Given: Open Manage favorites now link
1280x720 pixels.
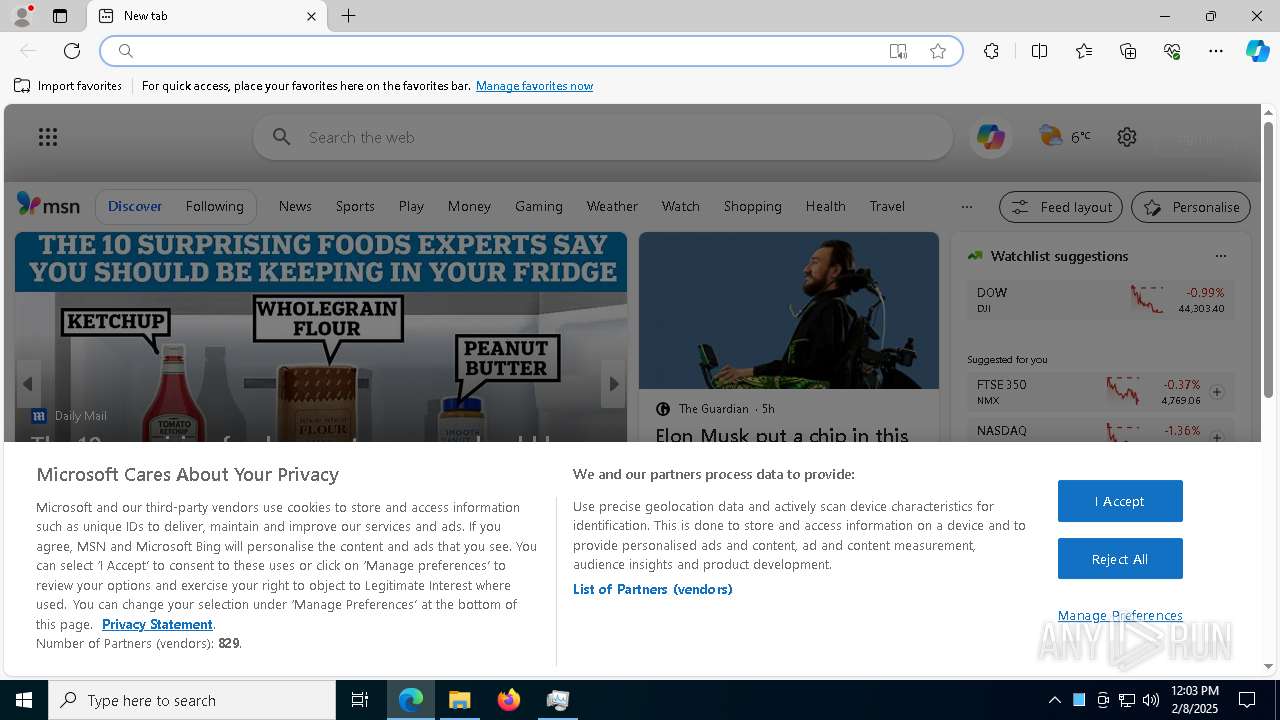Looking at the screenshot, I should click(x=534, y=86).
